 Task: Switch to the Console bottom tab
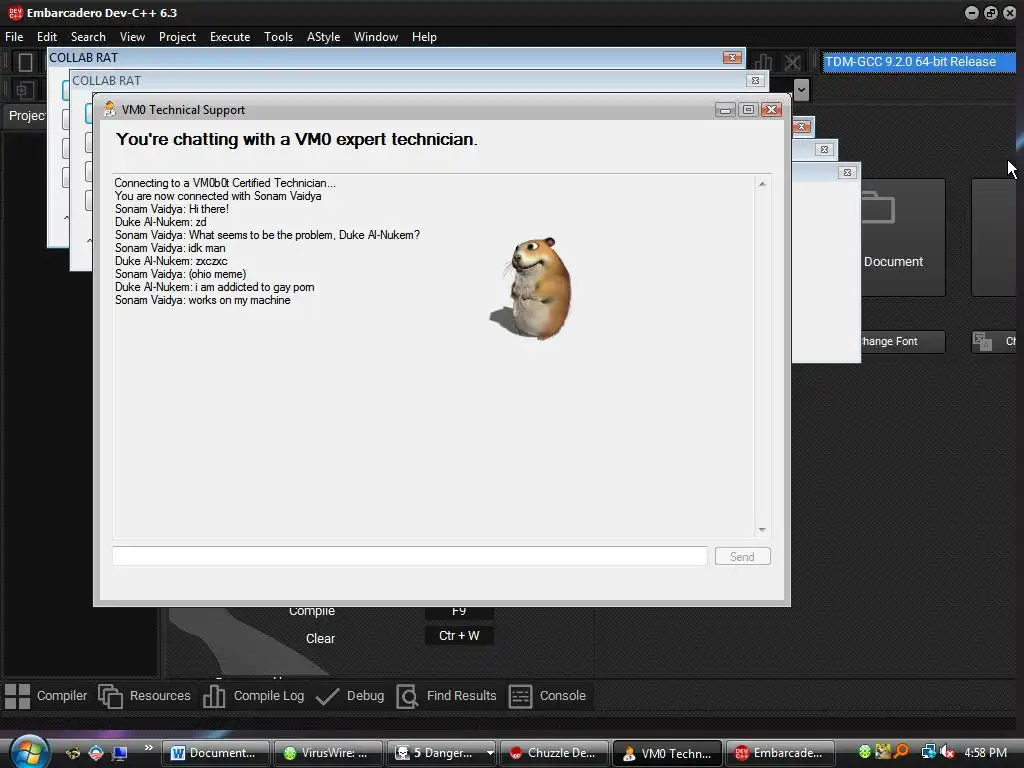click(547, 696)
